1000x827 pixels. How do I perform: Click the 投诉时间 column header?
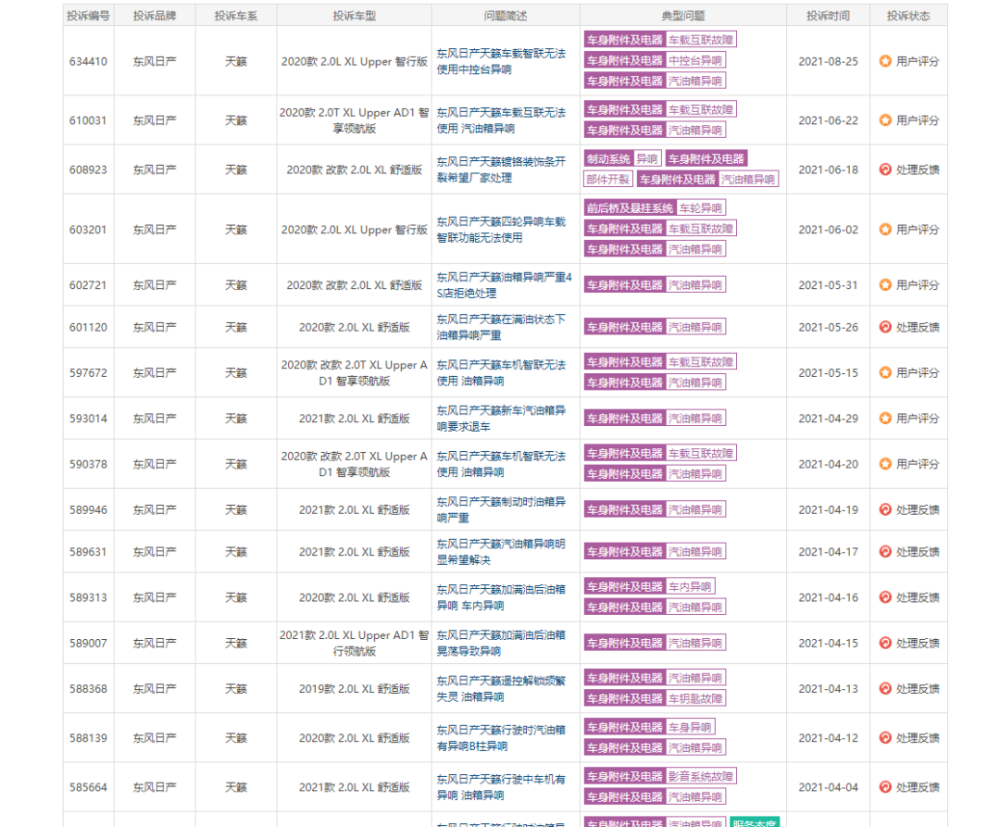pyautogui.click(x=828, y=16)
